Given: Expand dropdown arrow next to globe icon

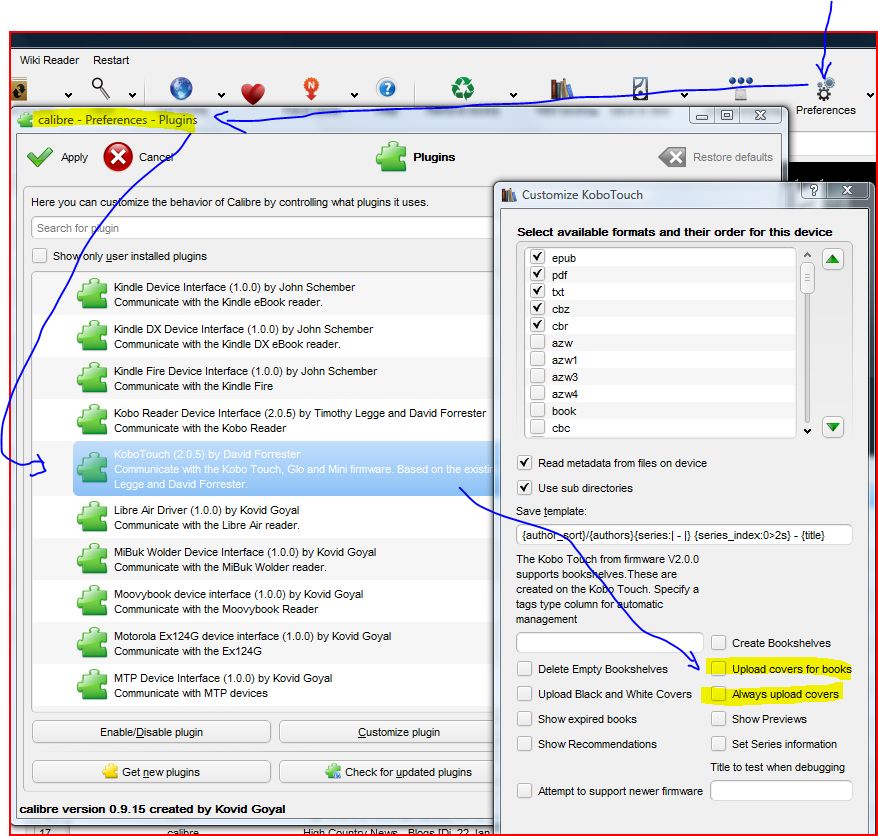Looking at the screenshot, I should (x=221, y=95).
